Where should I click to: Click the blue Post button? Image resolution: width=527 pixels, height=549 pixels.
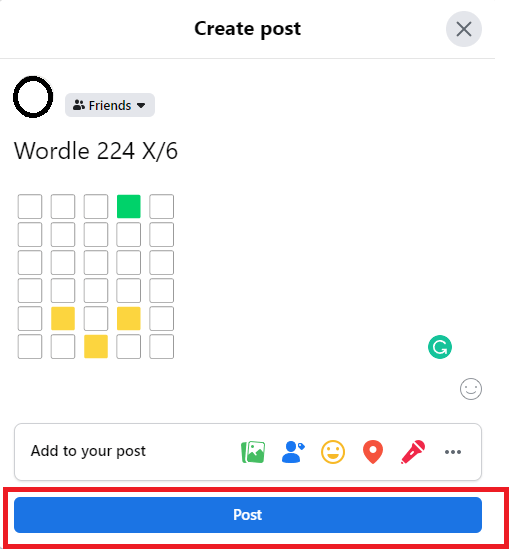pyautogui.click(x=248, y=515)
